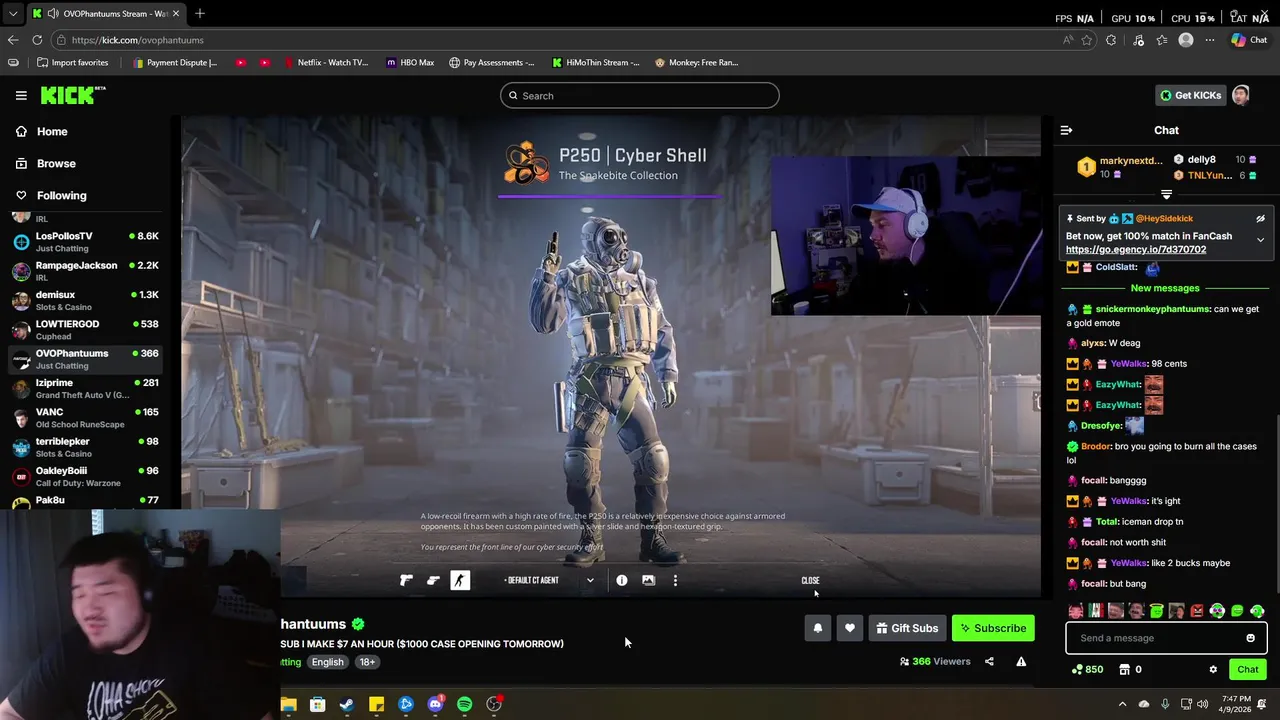Screen dimensions: 1280x720
Task: Click the 18+ tag
Action: pos(367,662)
